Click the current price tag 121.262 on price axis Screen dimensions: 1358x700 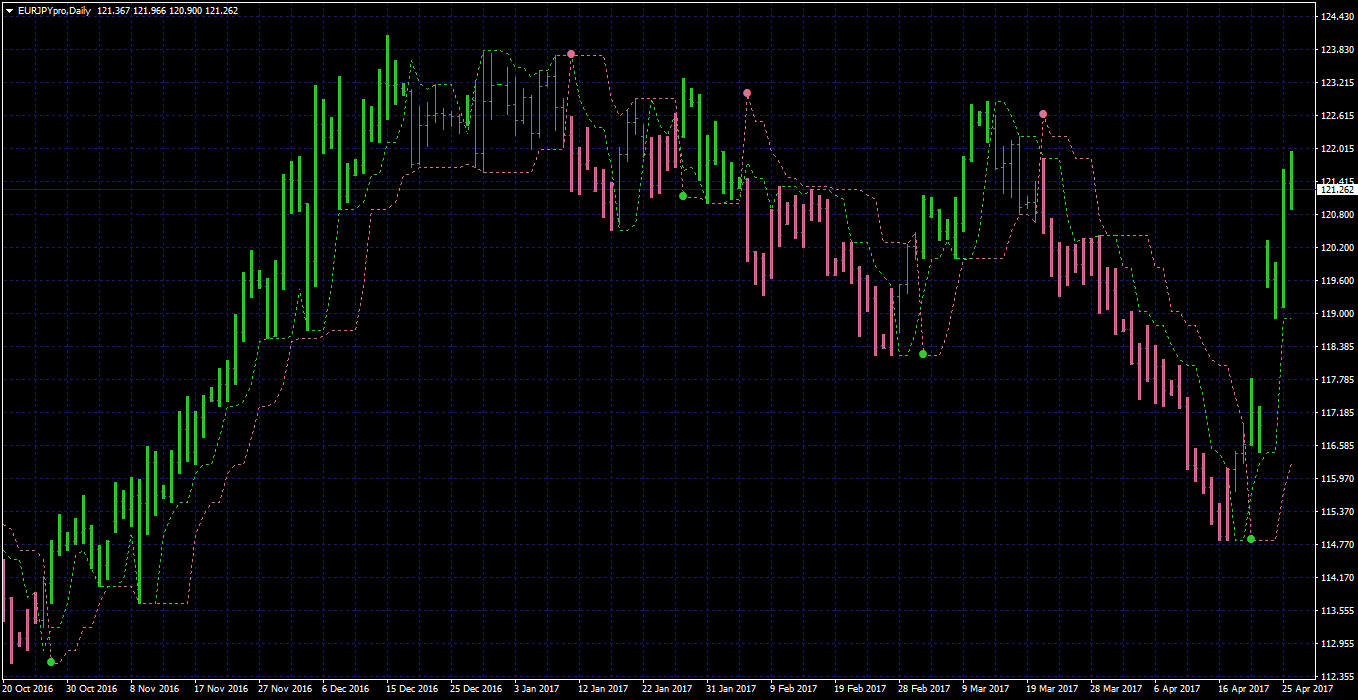click(1336, 189)
